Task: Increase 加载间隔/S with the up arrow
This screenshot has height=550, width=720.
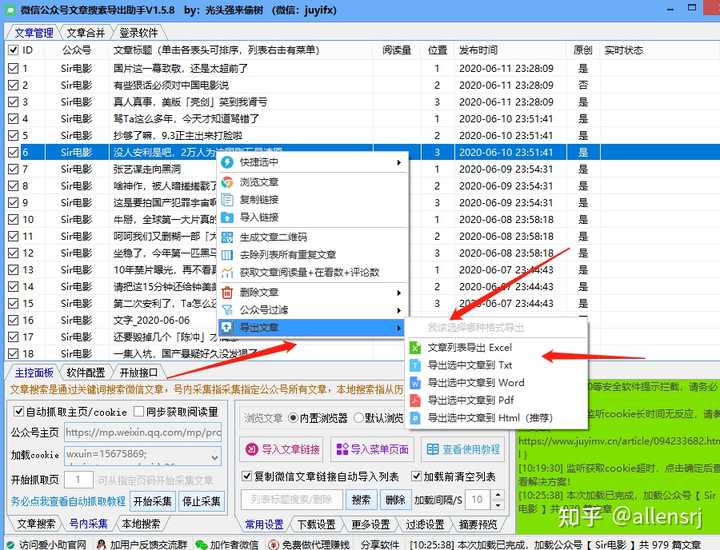Action: 498,494
